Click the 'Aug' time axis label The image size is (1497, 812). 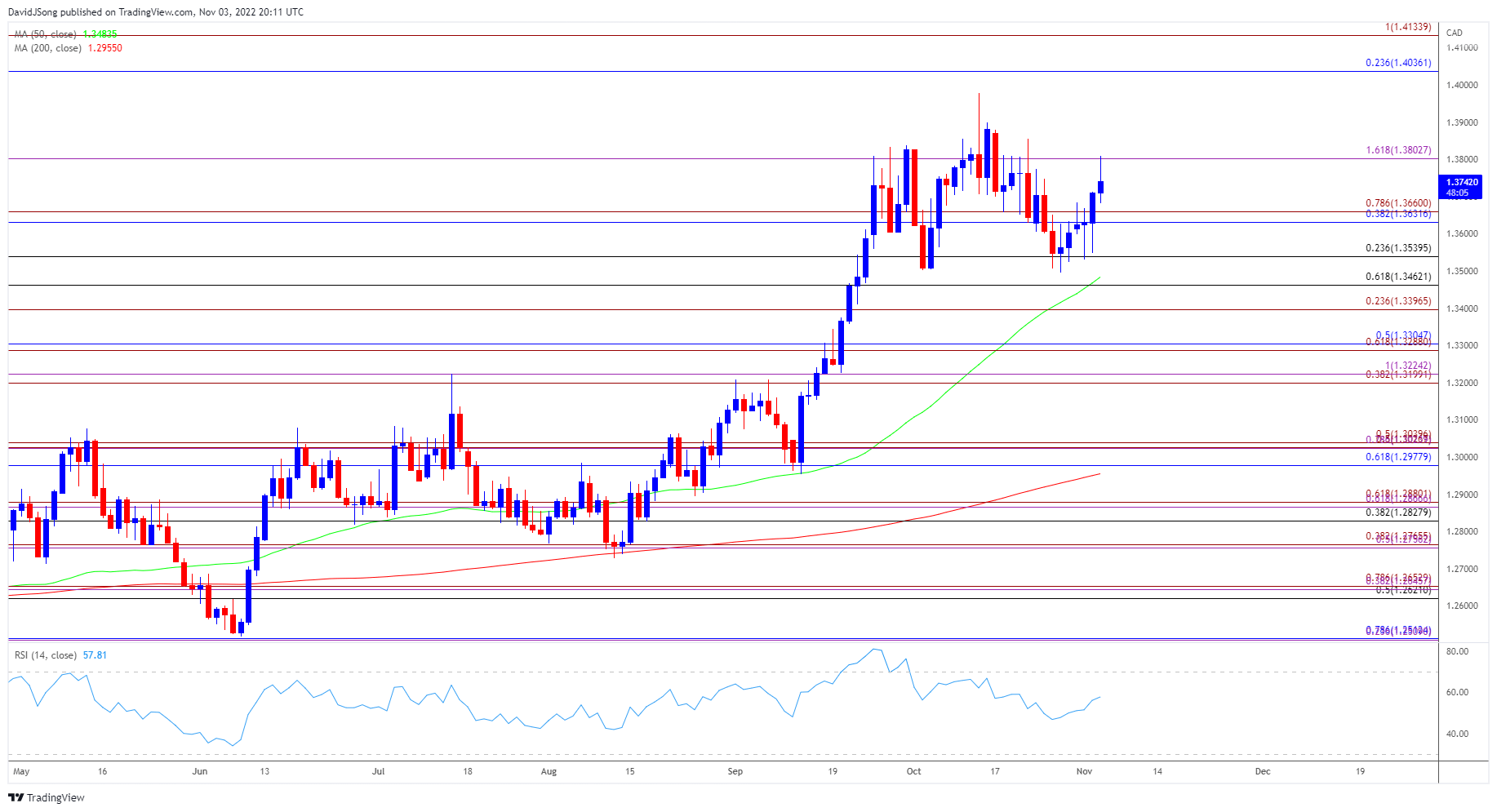tap(549, 771)
